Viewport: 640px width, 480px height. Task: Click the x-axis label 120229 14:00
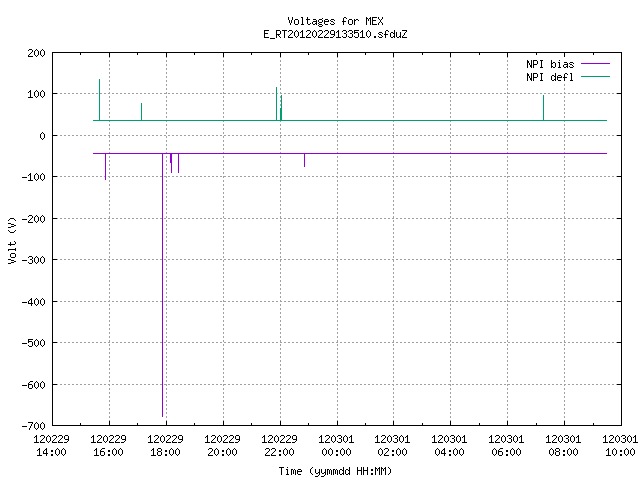(51, 446)
